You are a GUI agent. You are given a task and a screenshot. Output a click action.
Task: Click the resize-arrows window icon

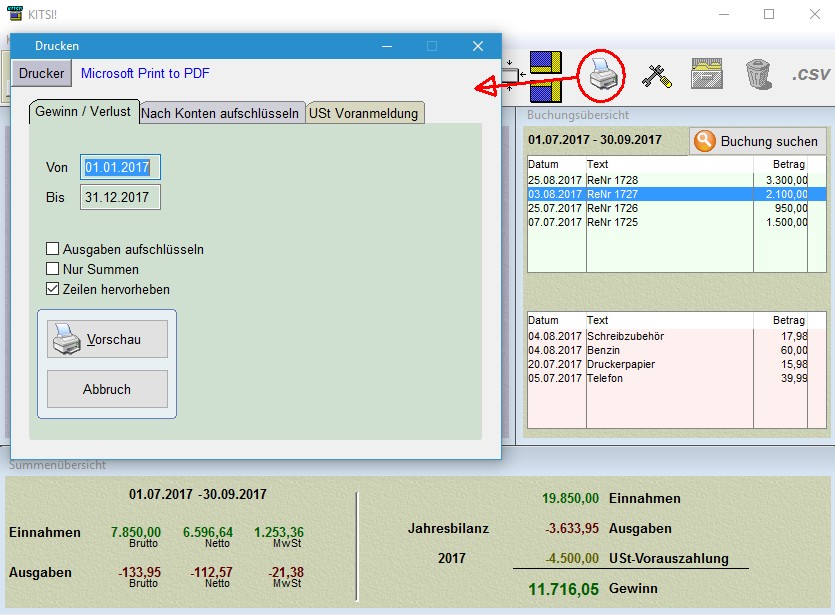pyautogui.click(x=511, y=76)
